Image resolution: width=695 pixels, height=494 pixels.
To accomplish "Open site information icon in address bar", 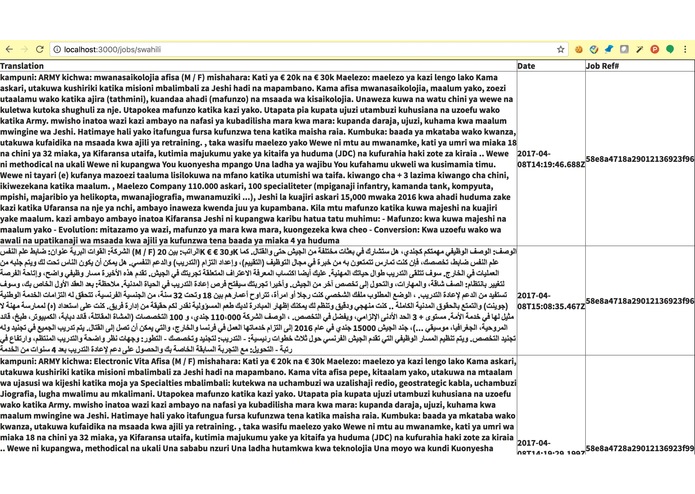I will coord(57,49).
